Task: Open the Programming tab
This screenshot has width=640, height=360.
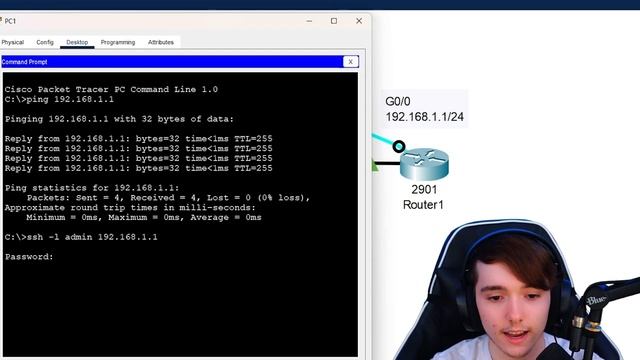Action: point(118,42)
